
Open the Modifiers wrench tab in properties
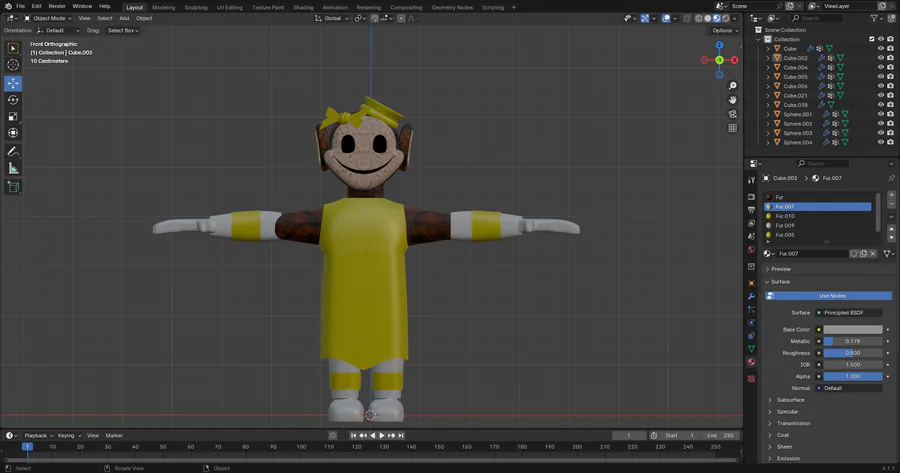click(x=752, y=297)
